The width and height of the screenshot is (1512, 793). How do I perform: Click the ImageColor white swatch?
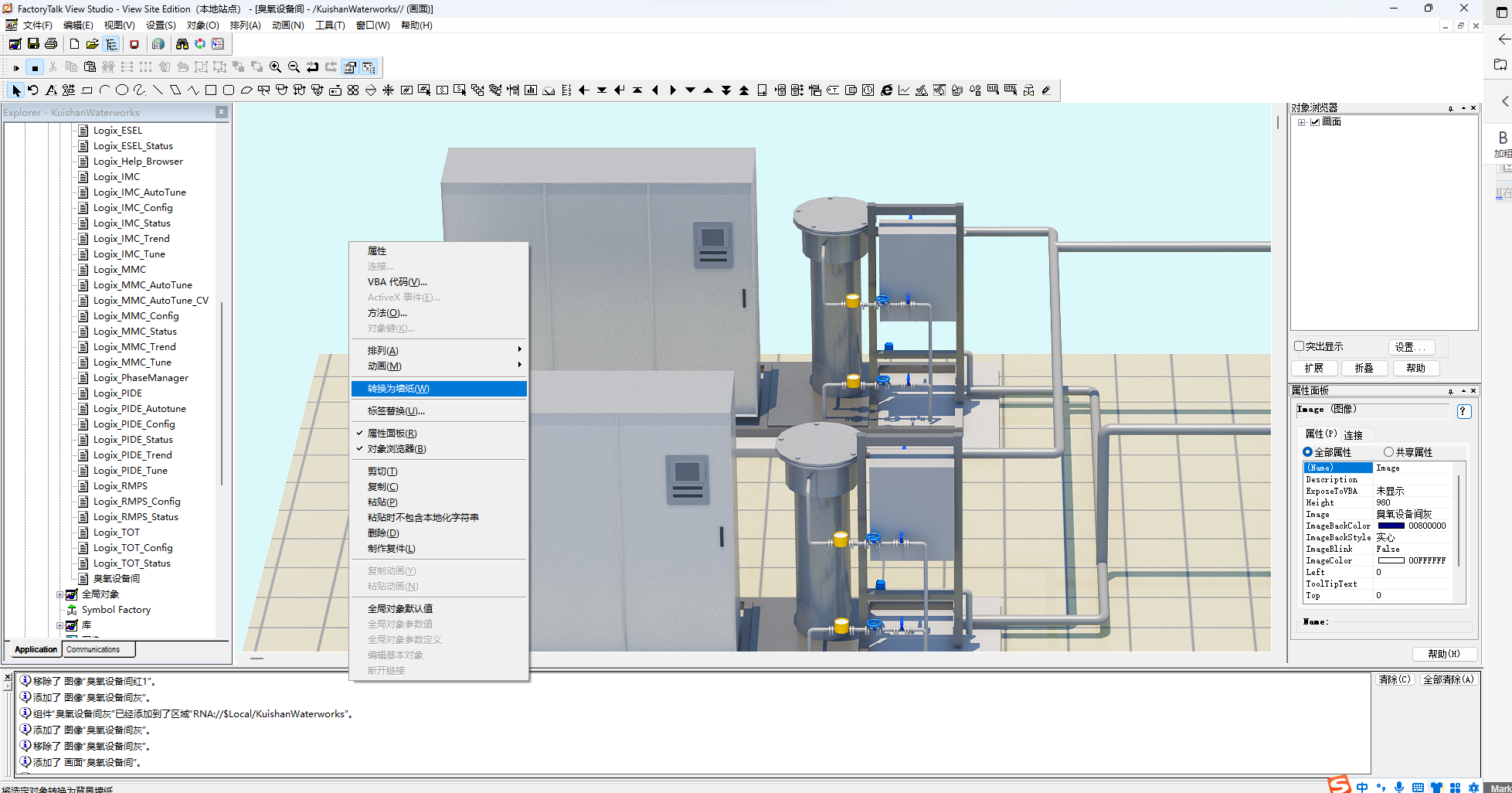coord(1391,561)
